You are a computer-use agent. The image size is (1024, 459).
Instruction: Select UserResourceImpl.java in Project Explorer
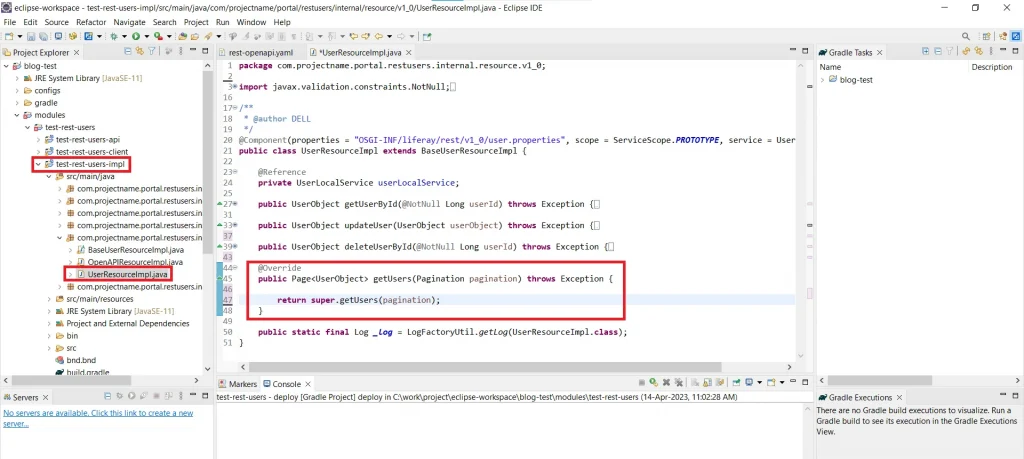127,274
